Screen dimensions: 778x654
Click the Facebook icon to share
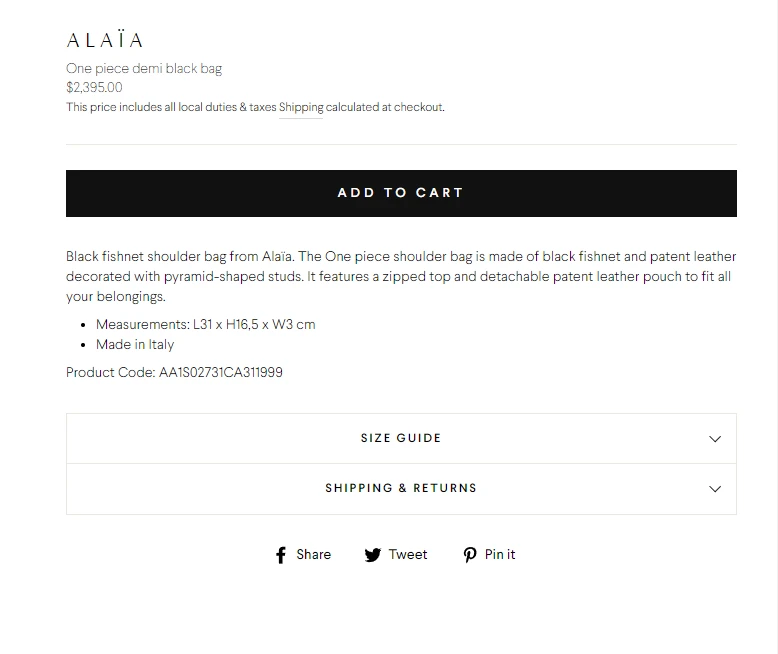click(281, 555)
